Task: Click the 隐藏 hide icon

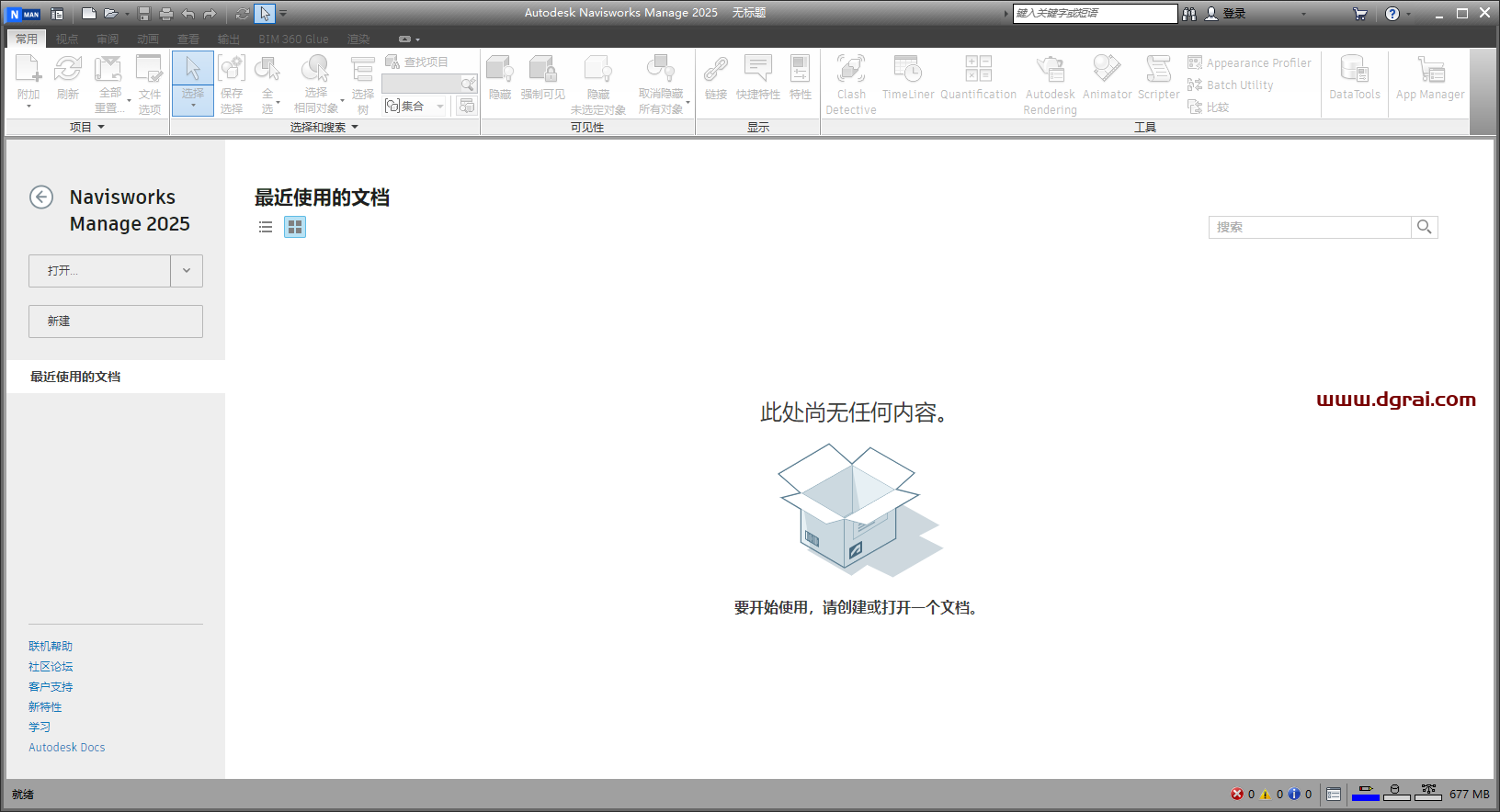Action: click(x=499, y=69)
